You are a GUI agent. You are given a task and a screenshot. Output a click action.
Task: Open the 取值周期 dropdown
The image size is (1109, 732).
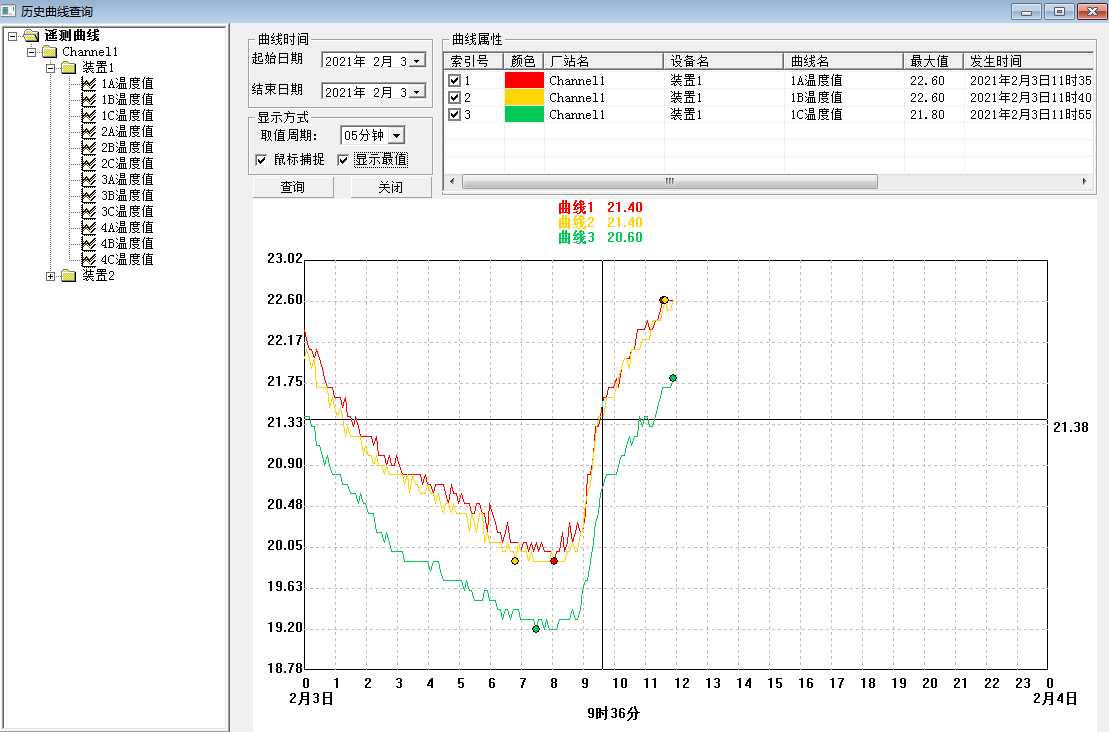(x=396, y=135)
